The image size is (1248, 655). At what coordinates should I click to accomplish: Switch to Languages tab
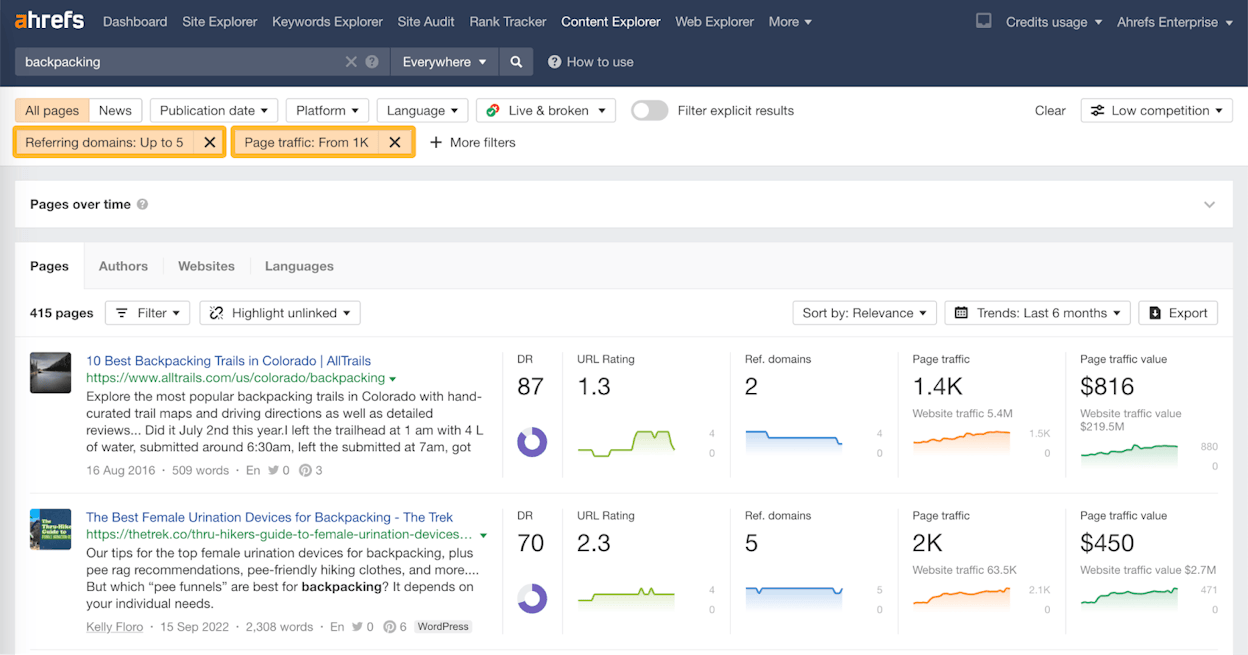pyautogui.click(x=299, y=266)
